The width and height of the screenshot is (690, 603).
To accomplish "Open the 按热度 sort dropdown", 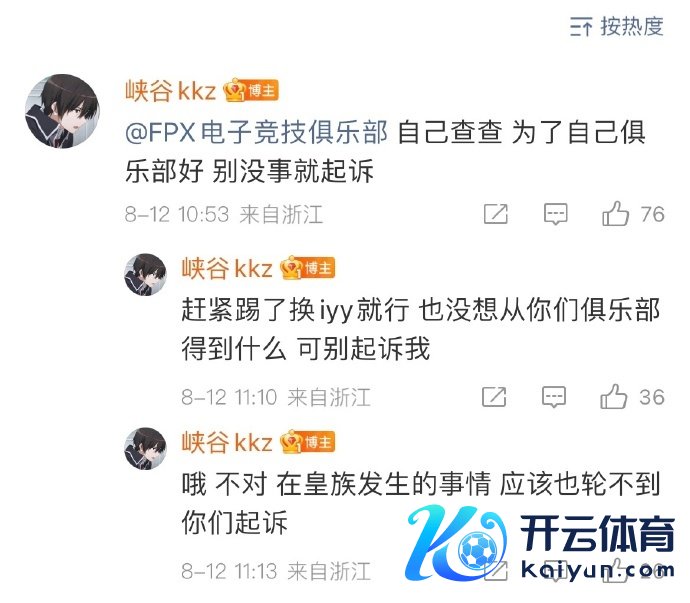I will pos(617,26).
